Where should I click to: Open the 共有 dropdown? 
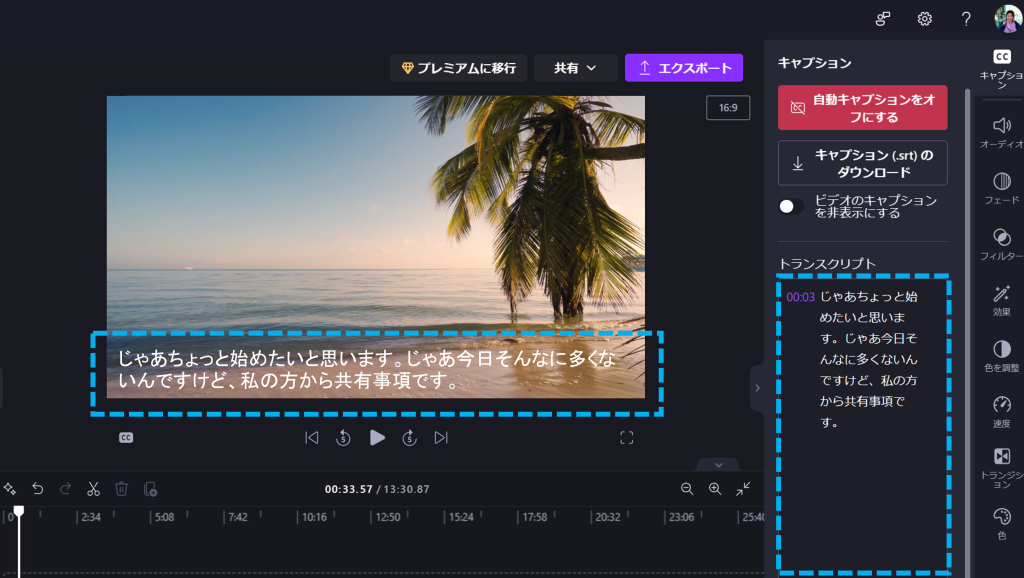click(x=576, y=67)
